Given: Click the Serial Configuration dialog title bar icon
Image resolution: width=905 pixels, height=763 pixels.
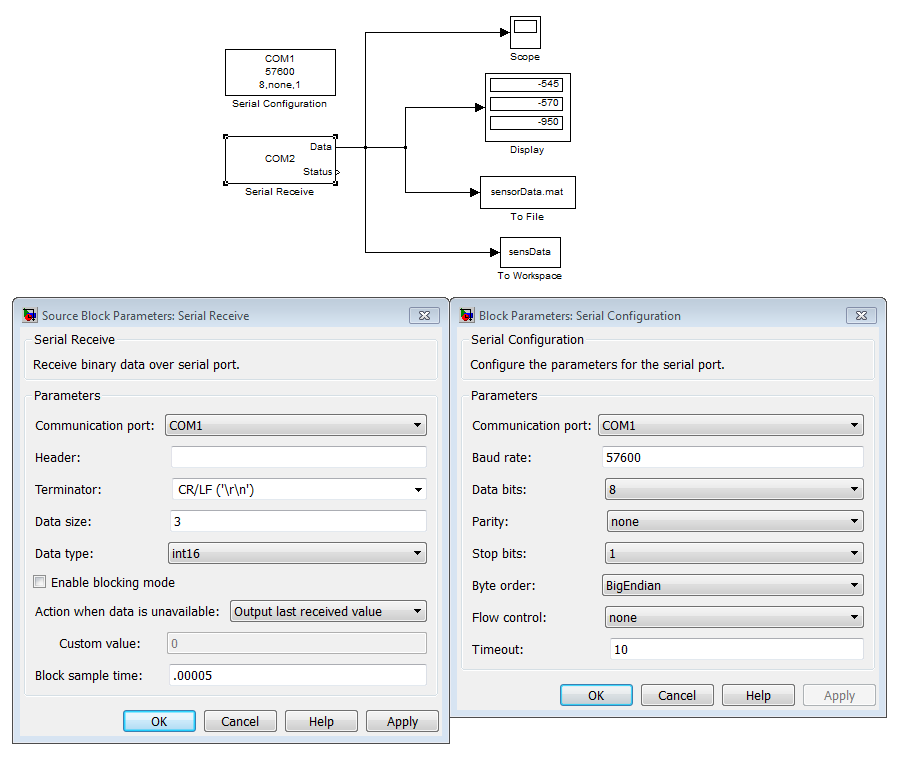Looking at the screenshot, I should tap(466, 315).
